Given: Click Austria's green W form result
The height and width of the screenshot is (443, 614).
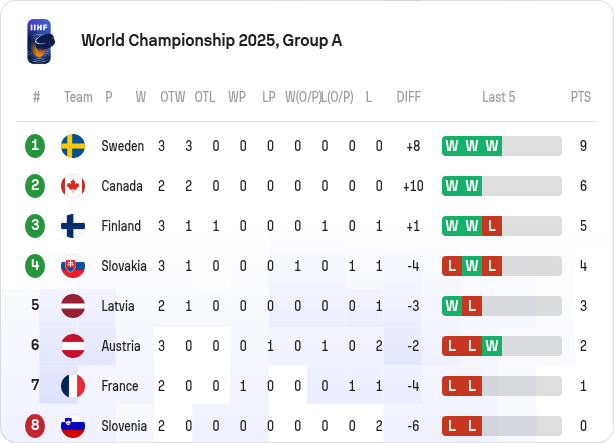Looking at the screenshot, I should click(492, 346).
